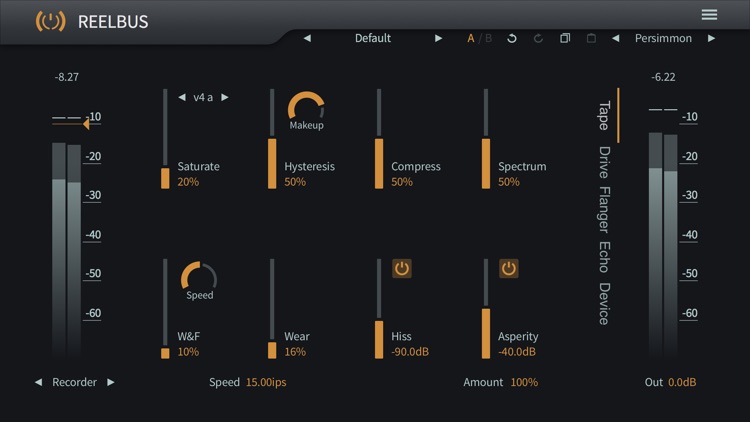The image size is (750, 422).
Task: Click the Asperity level slider bar
Action: pos(486,309)
